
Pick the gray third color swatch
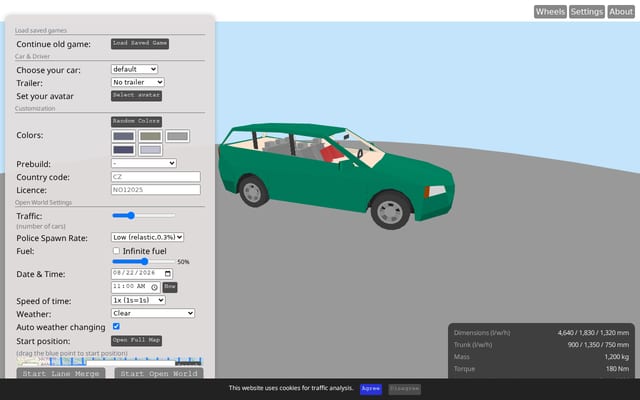point(177,136)
